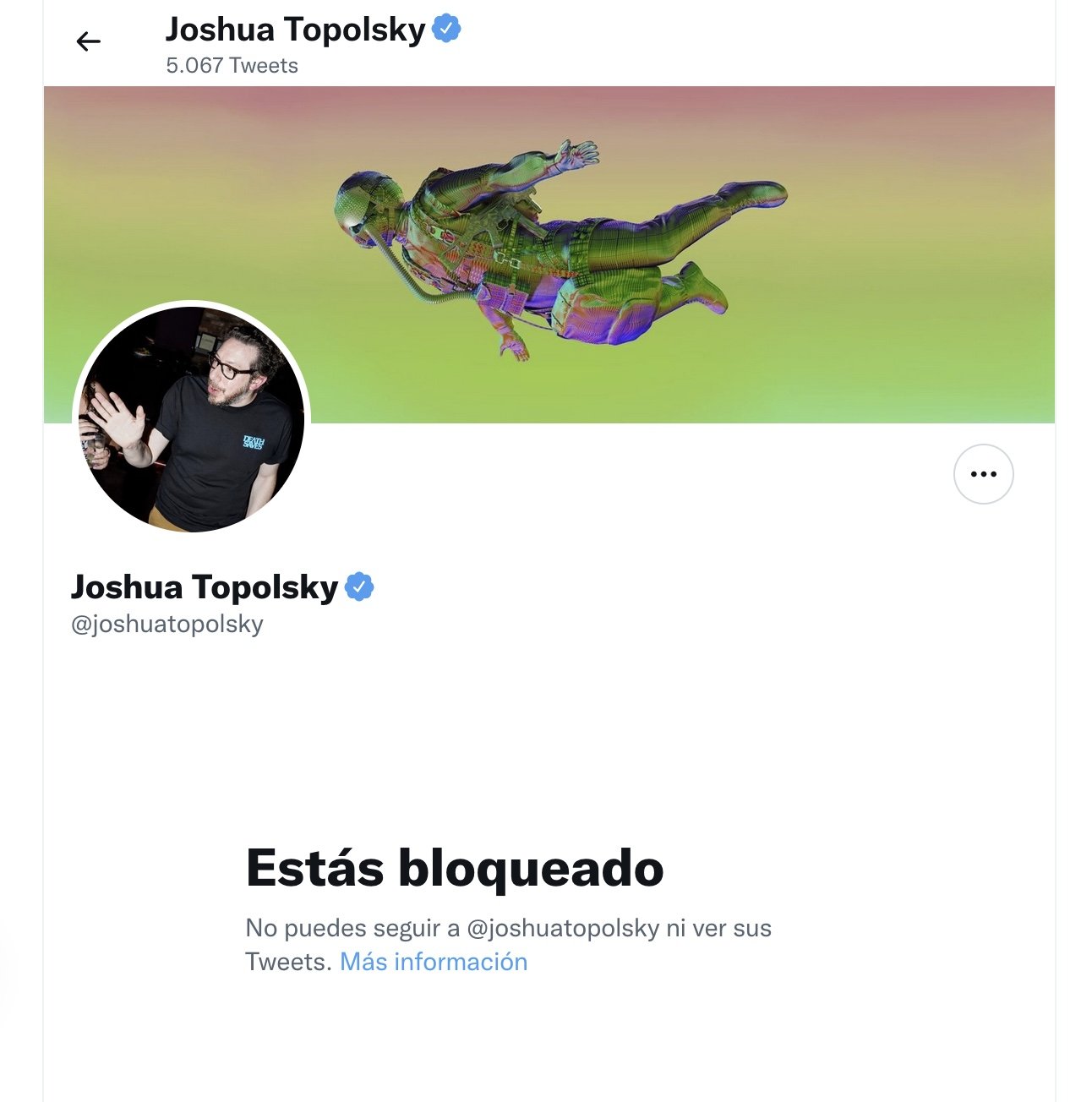Click the Estás bloqueado heading

pos(455,868)
